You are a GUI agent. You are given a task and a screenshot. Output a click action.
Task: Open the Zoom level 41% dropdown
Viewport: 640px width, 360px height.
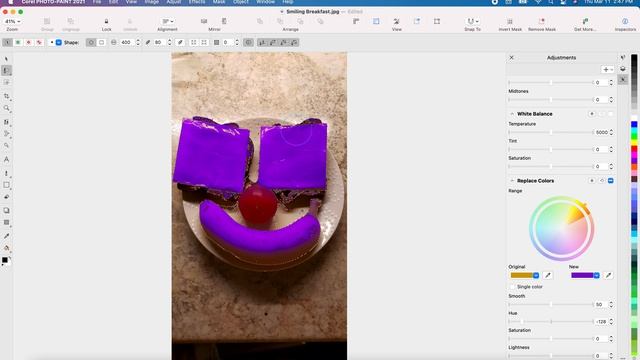13,21
